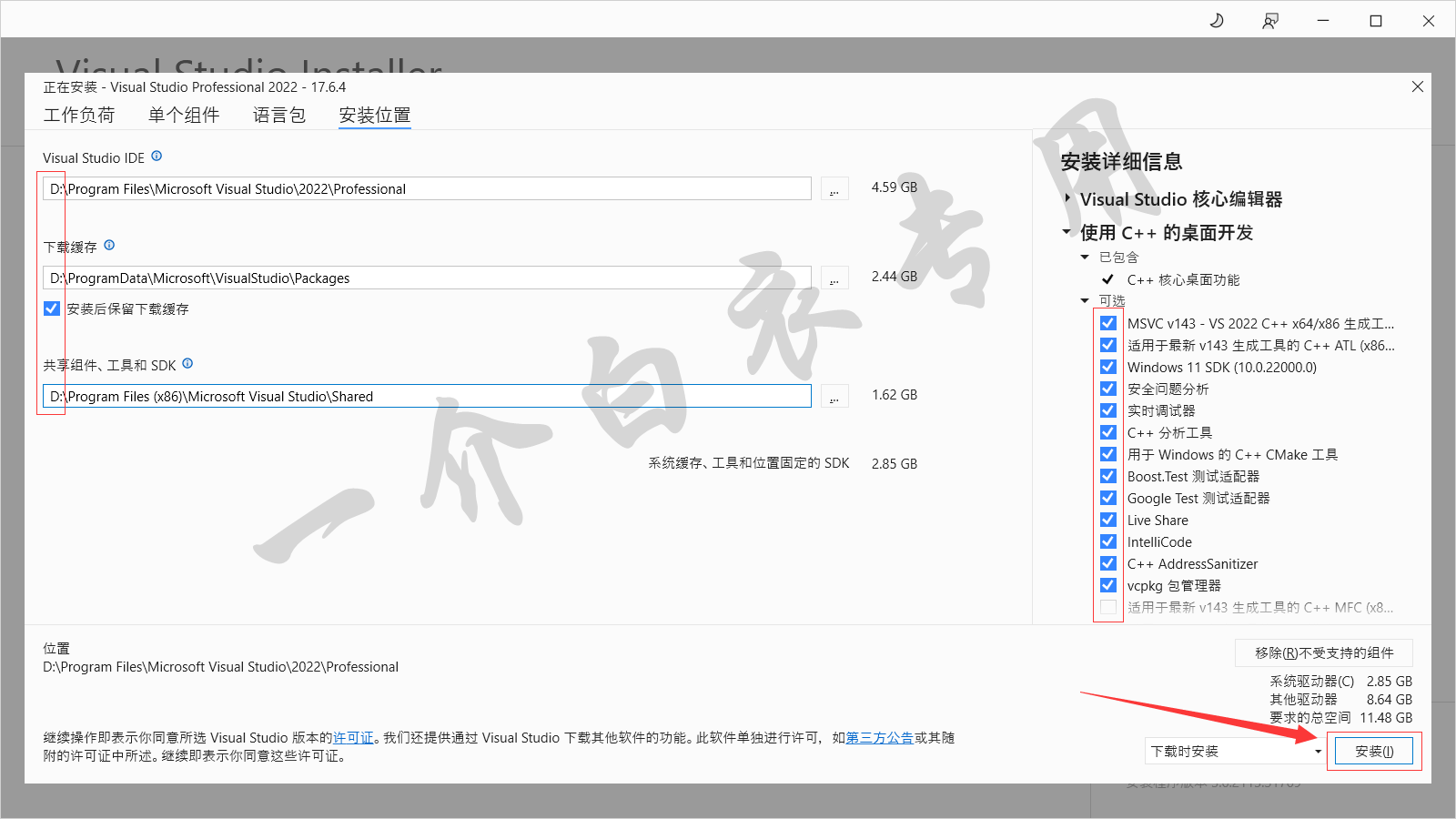Click 1.62 GB size value

pos(895,395)
